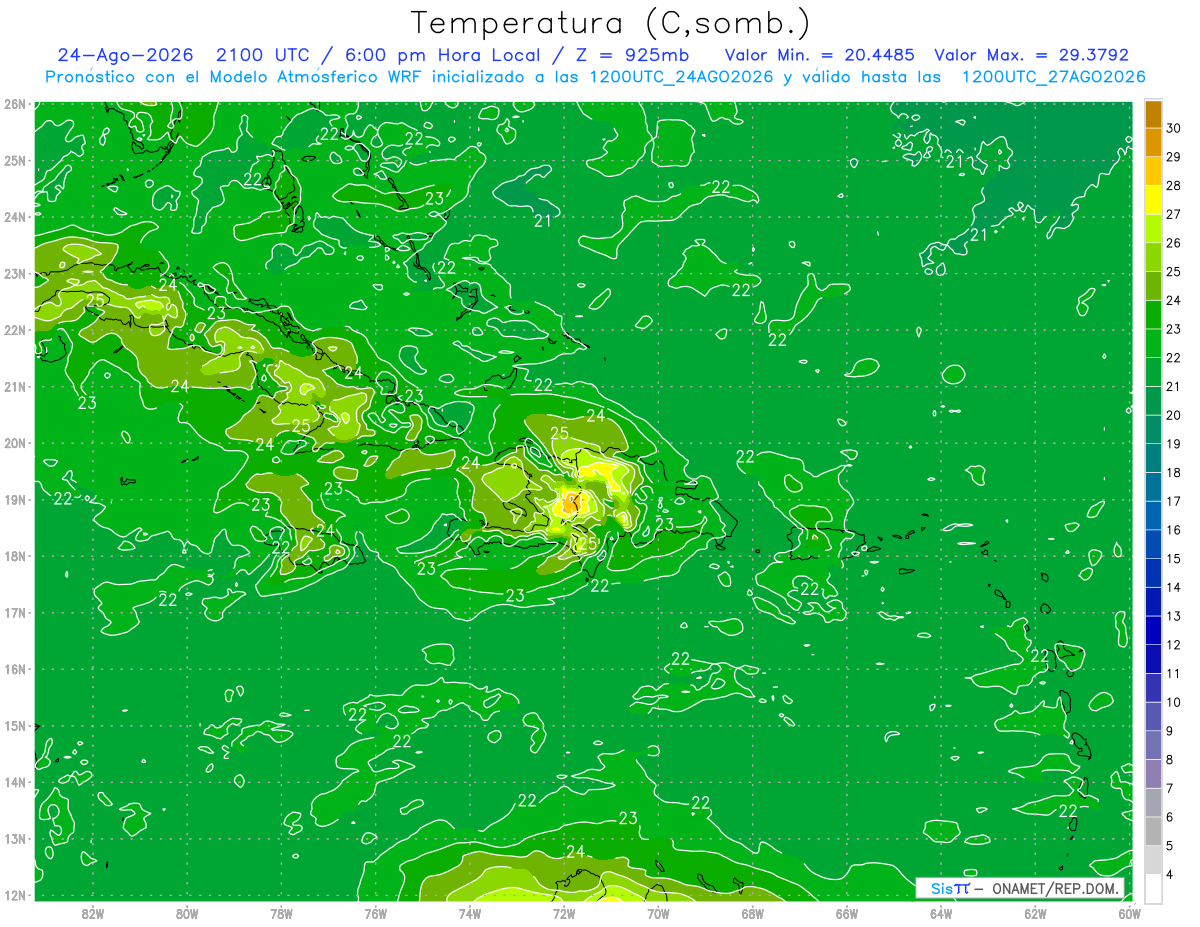
Task: Click the "24N" latitude axis label
Action: (15, 217)
